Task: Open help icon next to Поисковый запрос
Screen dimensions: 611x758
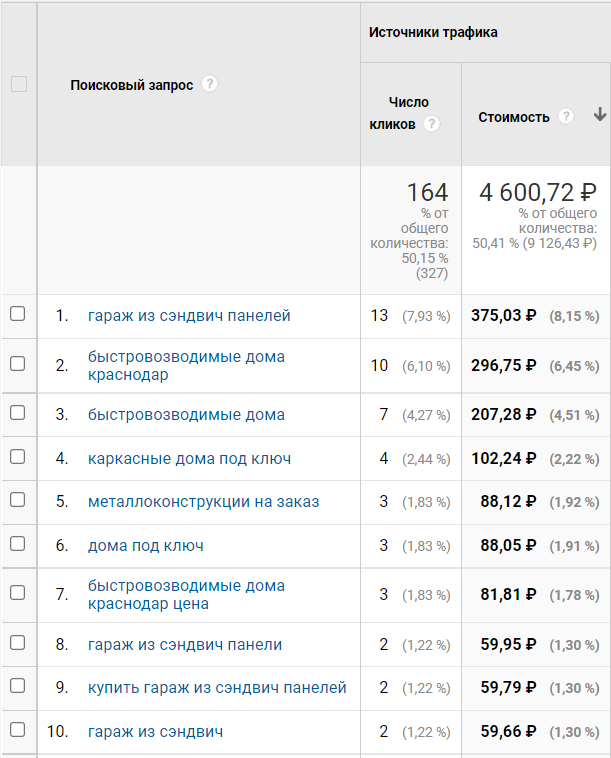Action: coord(209,84)
